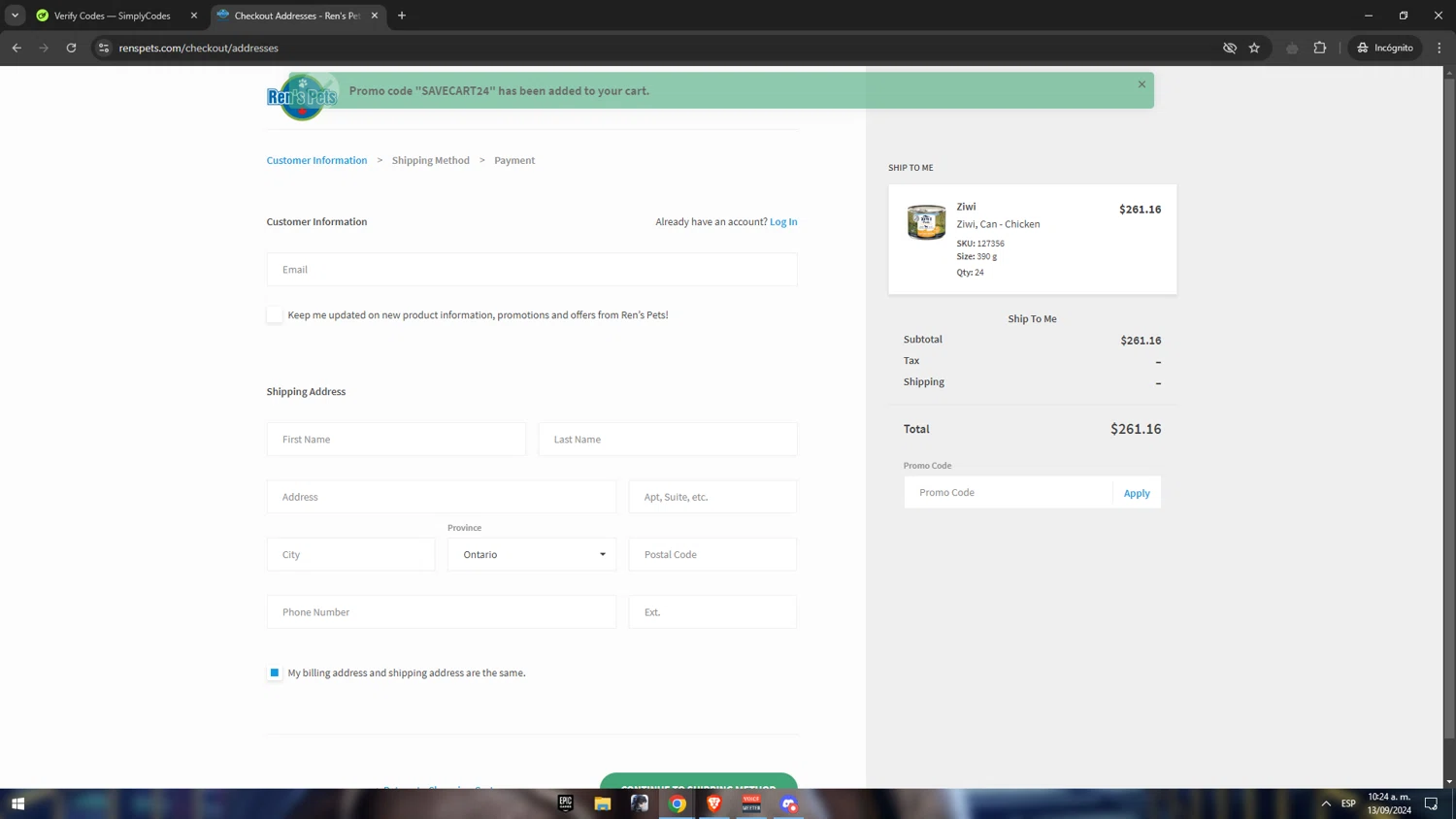Click the Last Name field
This screenshot has width=1456, height=819.
tap(668, 440)
